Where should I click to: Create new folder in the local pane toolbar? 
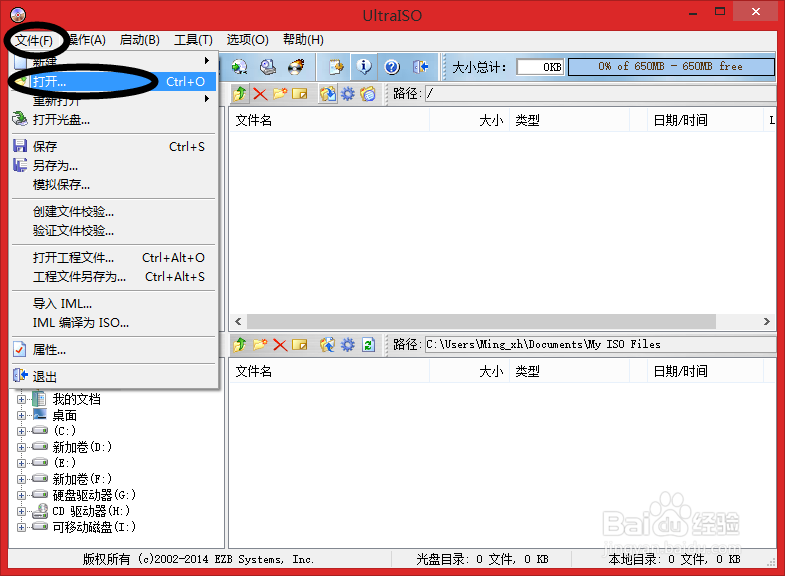pyautogui.click(x=260, y=345)
